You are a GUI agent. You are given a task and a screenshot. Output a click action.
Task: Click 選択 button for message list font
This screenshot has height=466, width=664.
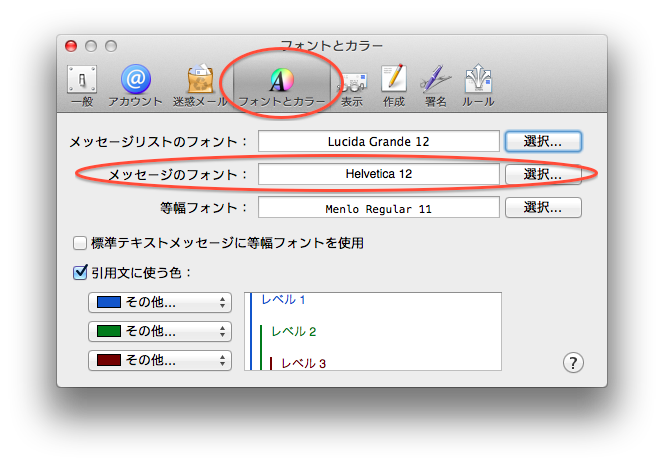tap(543, 141)
